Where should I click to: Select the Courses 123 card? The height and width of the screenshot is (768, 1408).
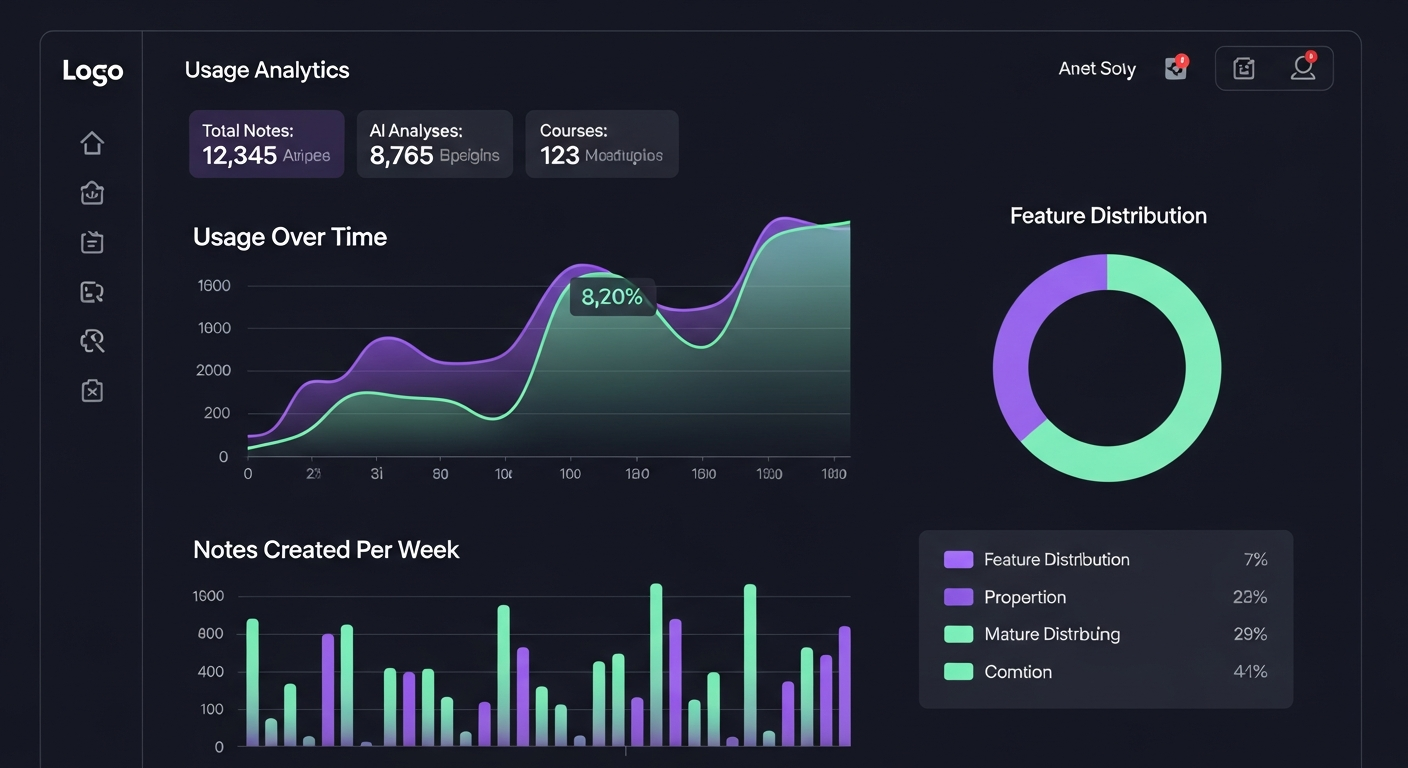[602, 144]
